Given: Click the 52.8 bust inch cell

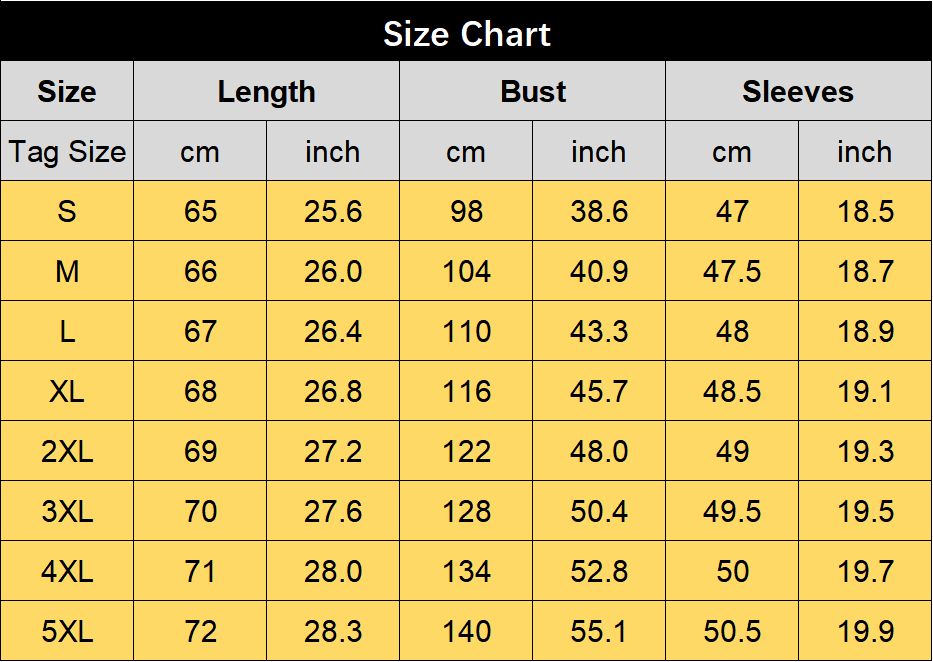Looking at the screenshot, I should [599, 571].
